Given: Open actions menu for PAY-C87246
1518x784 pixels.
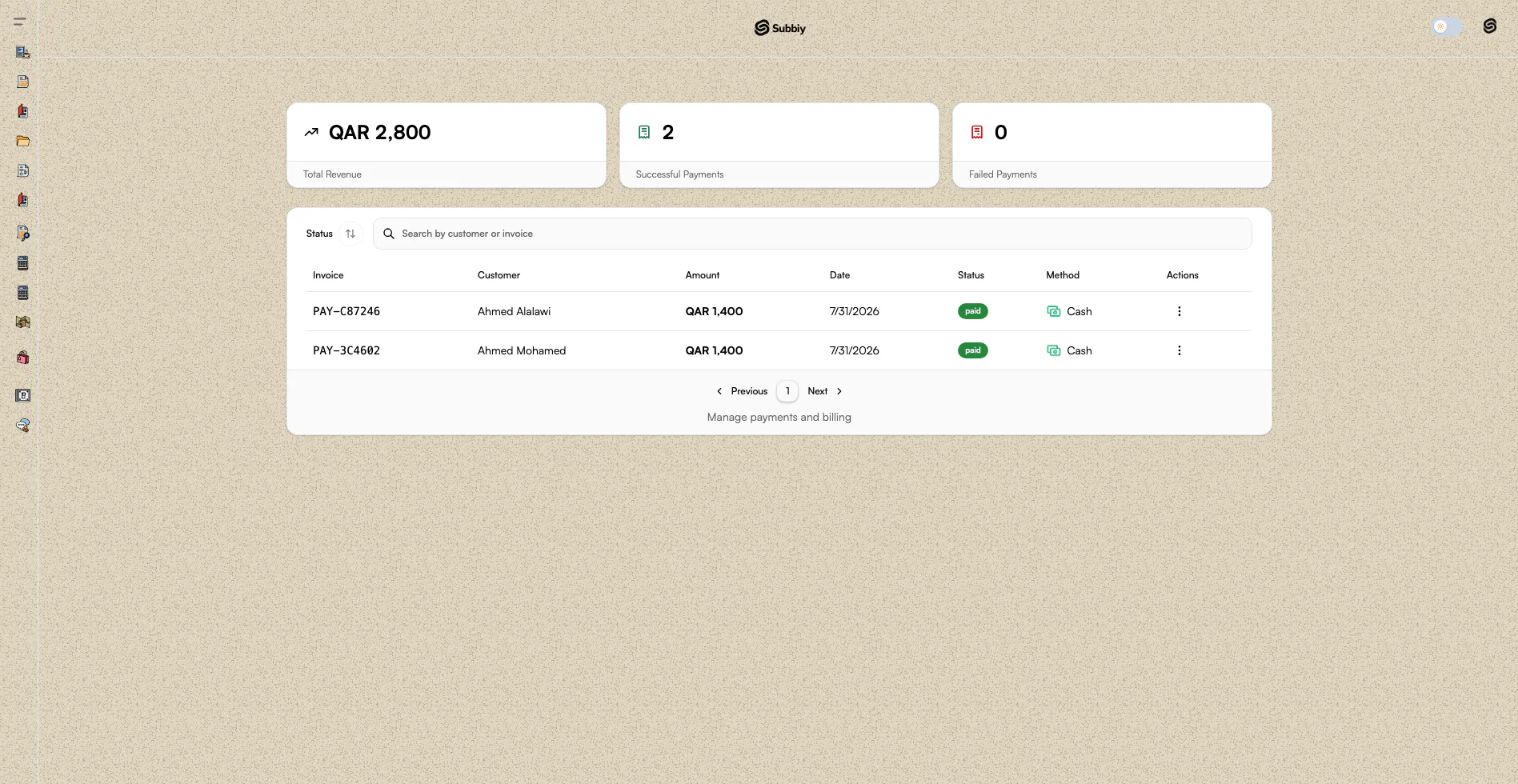Looking at the screenshot, I should tap(1179, 311).
